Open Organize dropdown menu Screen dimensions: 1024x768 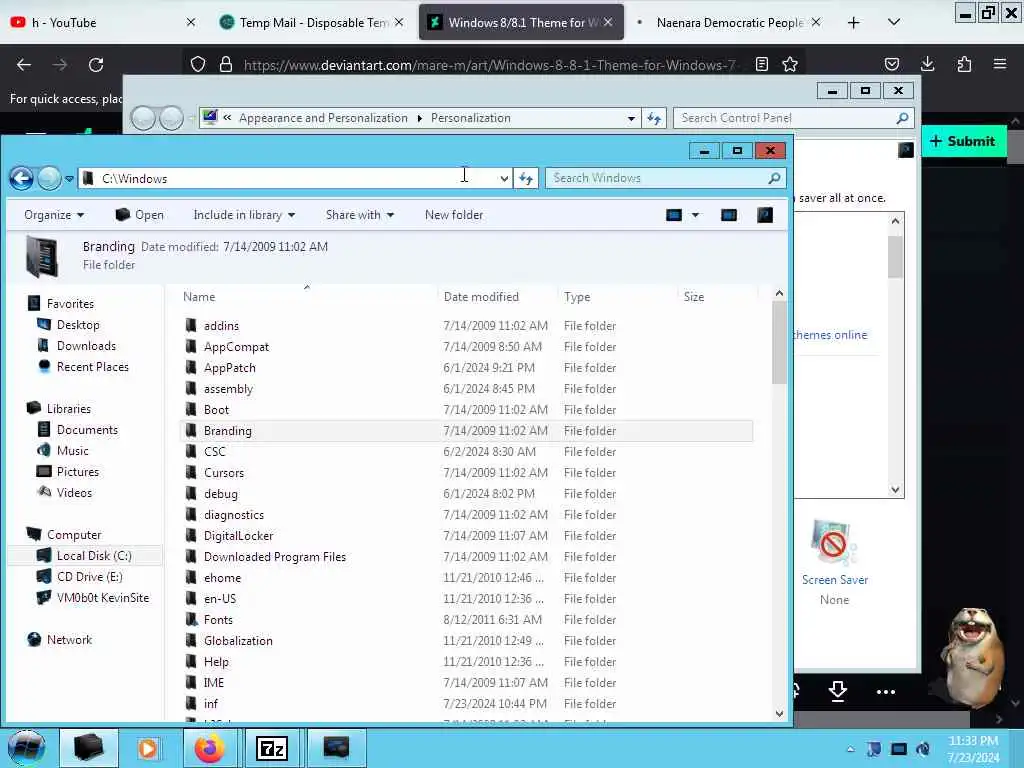54,215
